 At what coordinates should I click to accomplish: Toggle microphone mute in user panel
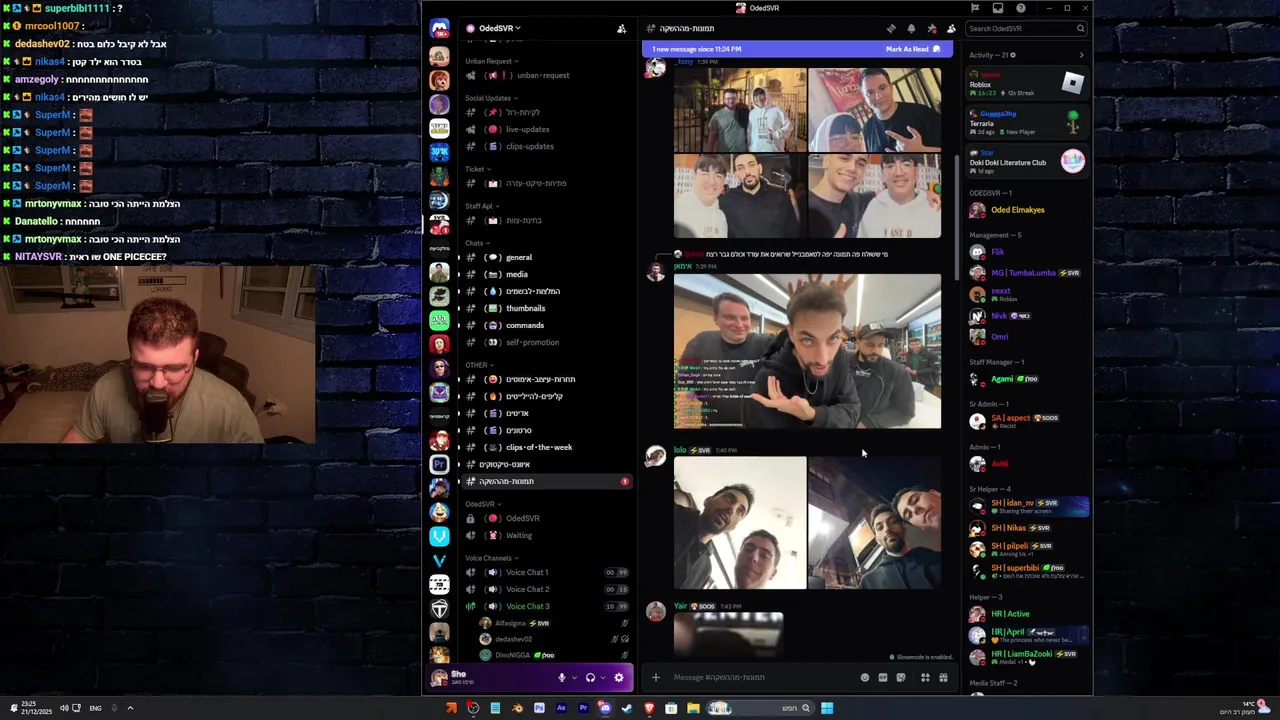[561, 678]
